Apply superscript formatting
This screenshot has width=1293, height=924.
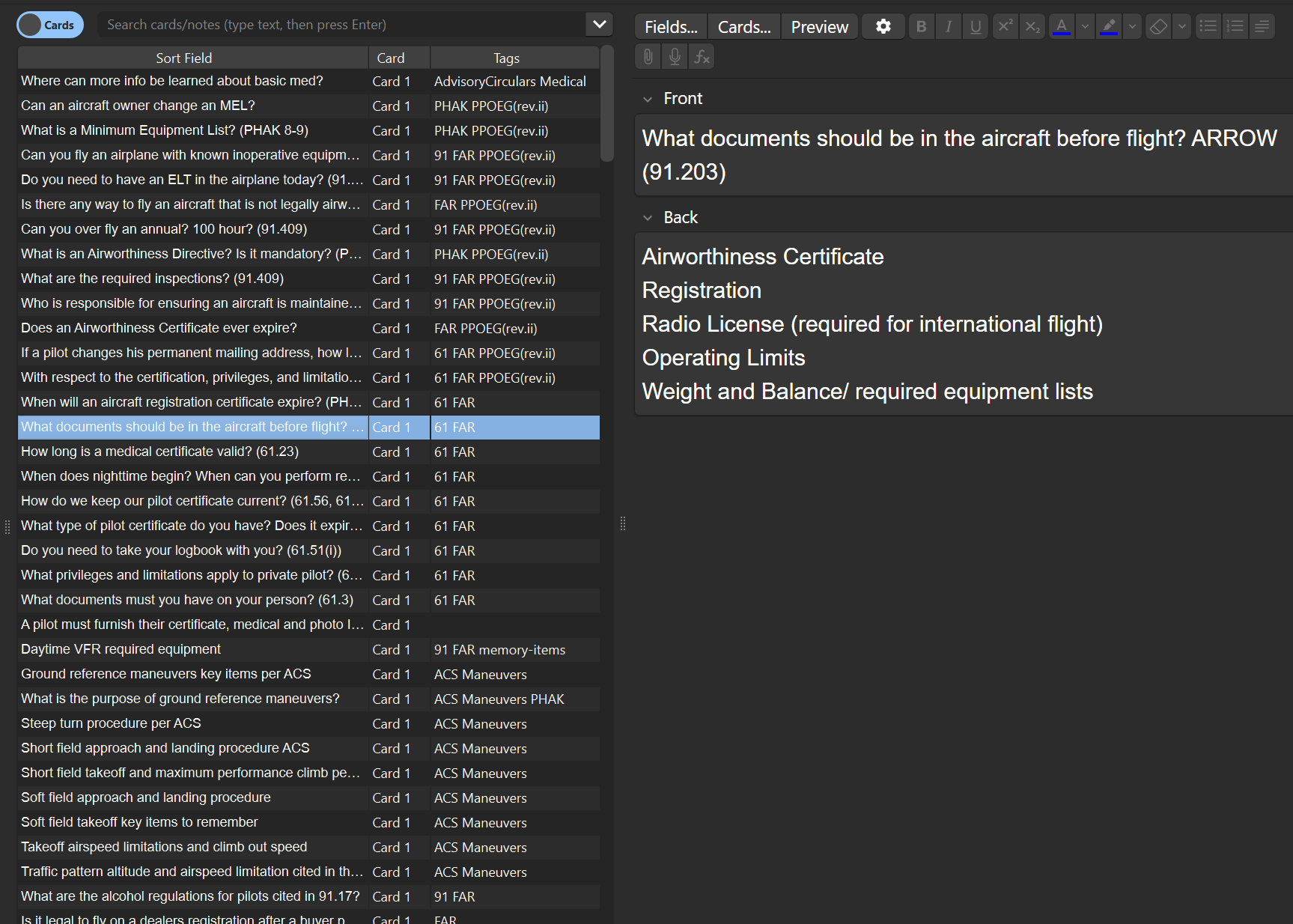(x=1005, y=25)
